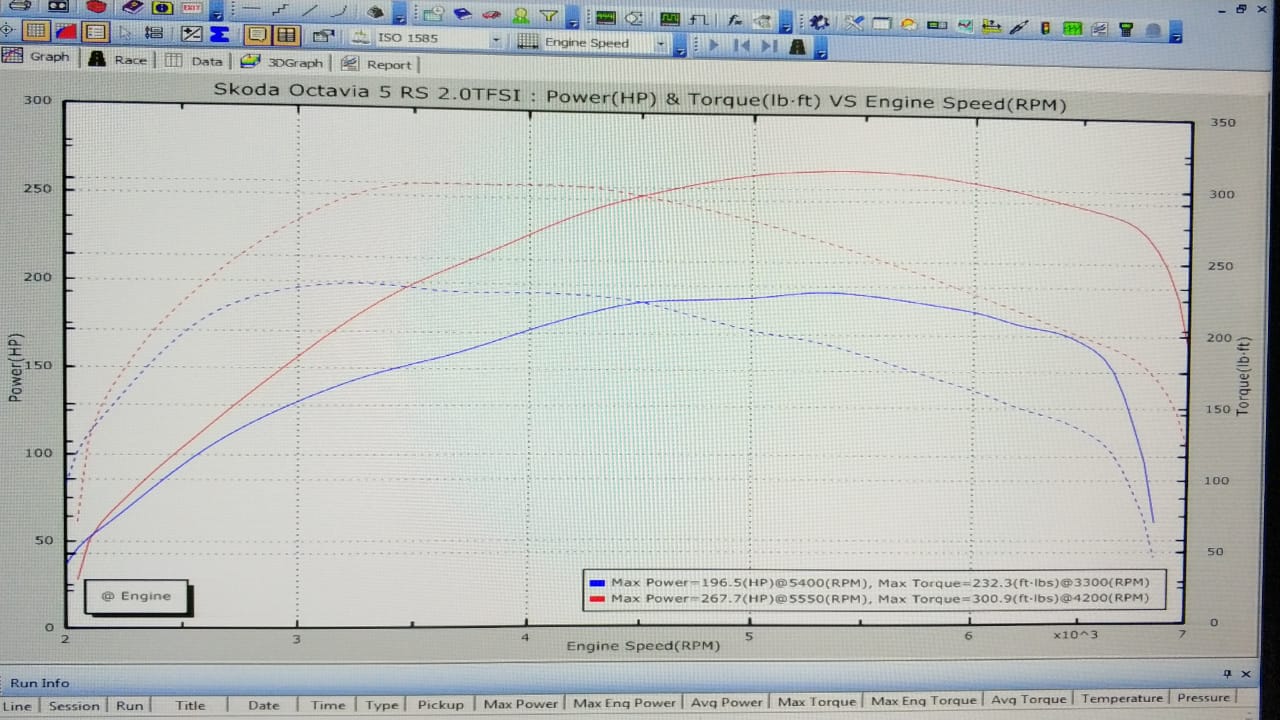Sort by Max Power column header

(519, 704)
